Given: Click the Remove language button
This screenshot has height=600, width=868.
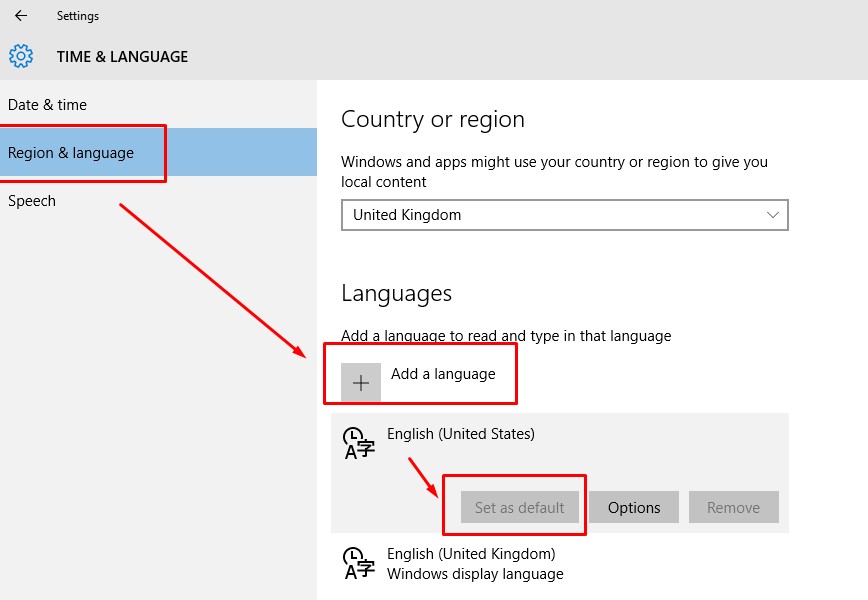Looking at the screenshot, I should tap(733, 507).
